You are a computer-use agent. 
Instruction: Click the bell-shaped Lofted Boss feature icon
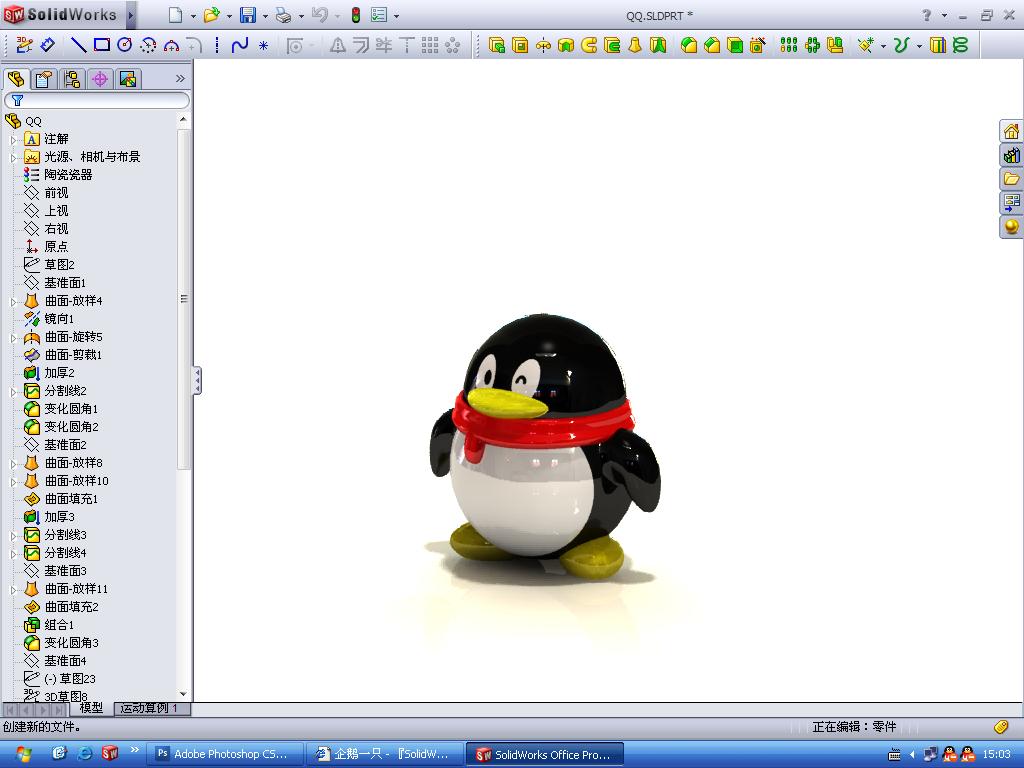coord(635,44)
